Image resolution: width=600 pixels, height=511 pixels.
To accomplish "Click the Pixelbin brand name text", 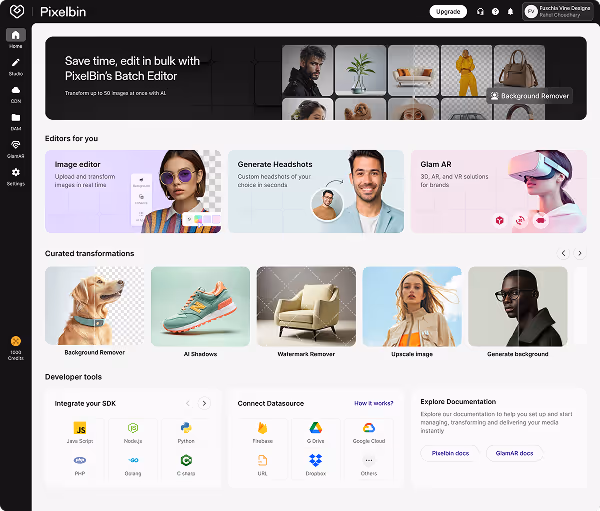I will click(63, 12).
